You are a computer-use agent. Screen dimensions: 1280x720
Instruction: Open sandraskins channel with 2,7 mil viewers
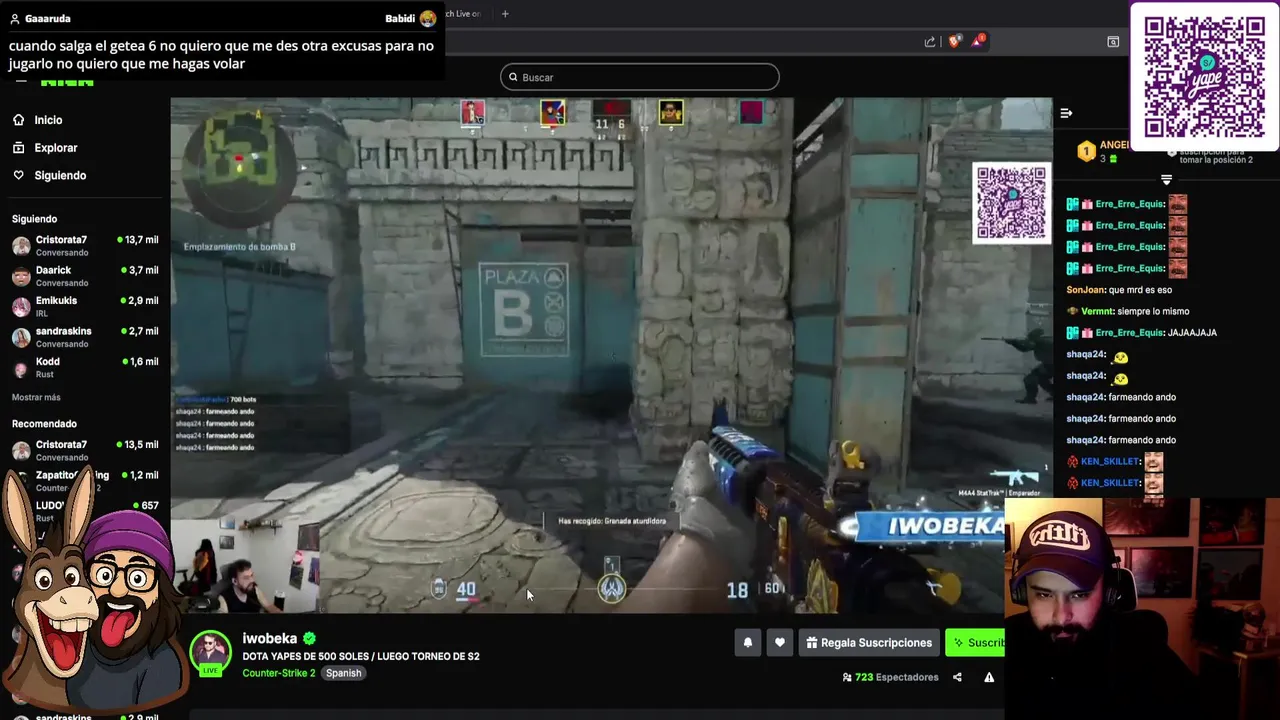[85, 337]
